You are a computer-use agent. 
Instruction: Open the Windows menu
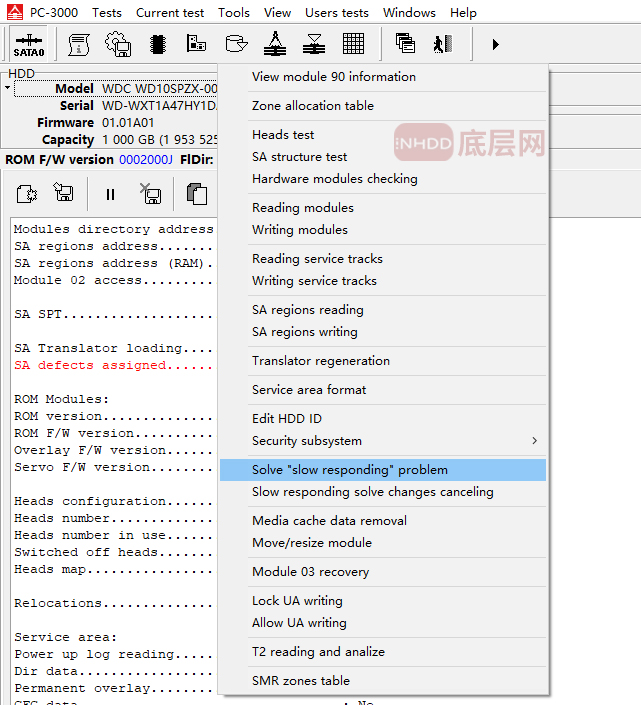coord(409,13)
